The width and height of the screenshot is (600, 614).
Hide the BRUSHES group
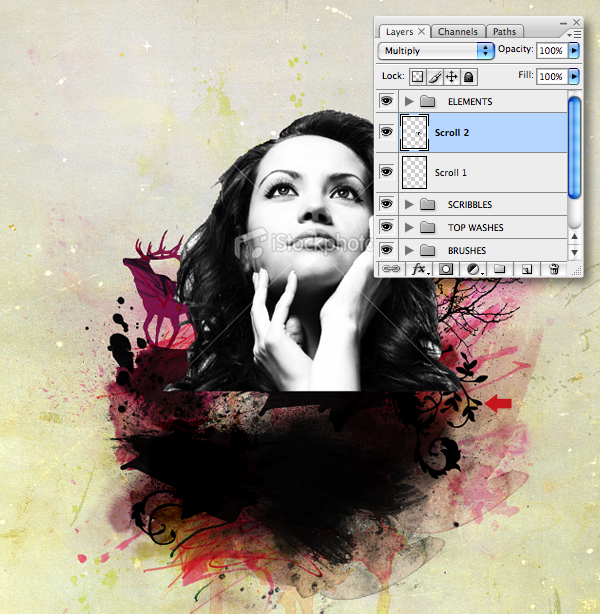387,250
